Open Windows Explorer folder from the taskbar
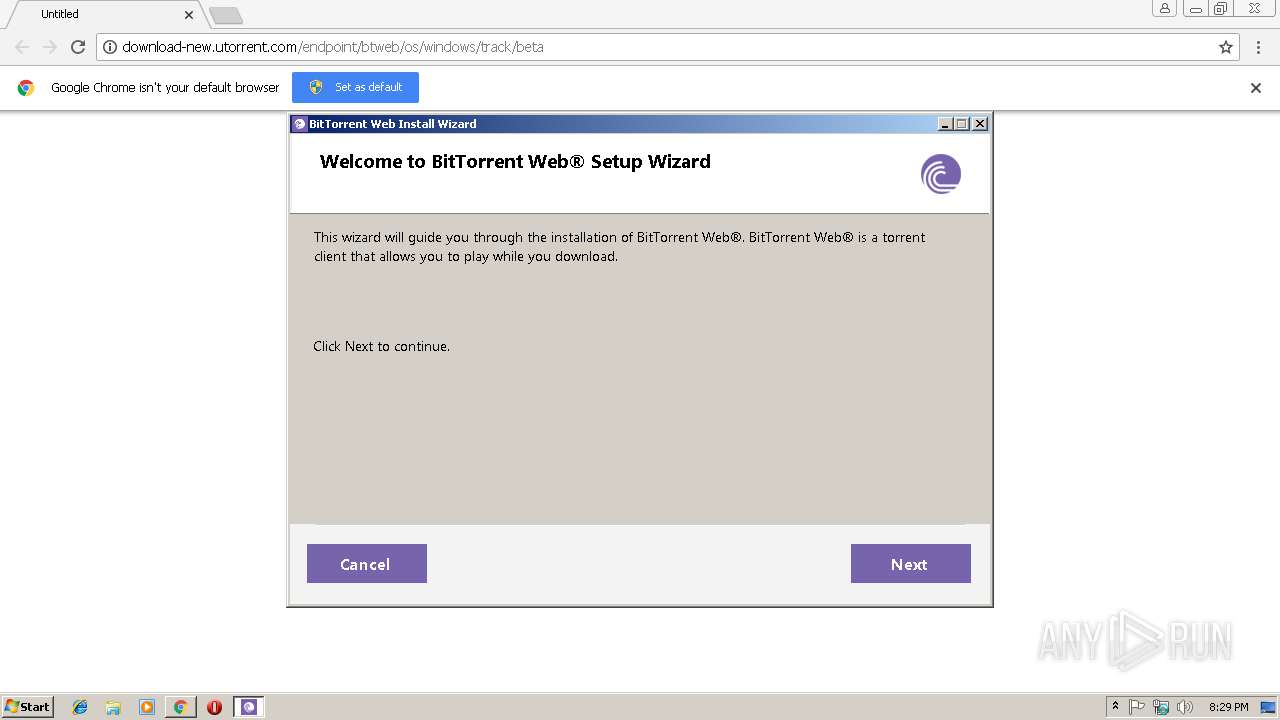Image resolution: width=1280 pixels, height=720 pixels. pyautogui.click(x=113, y=707)
